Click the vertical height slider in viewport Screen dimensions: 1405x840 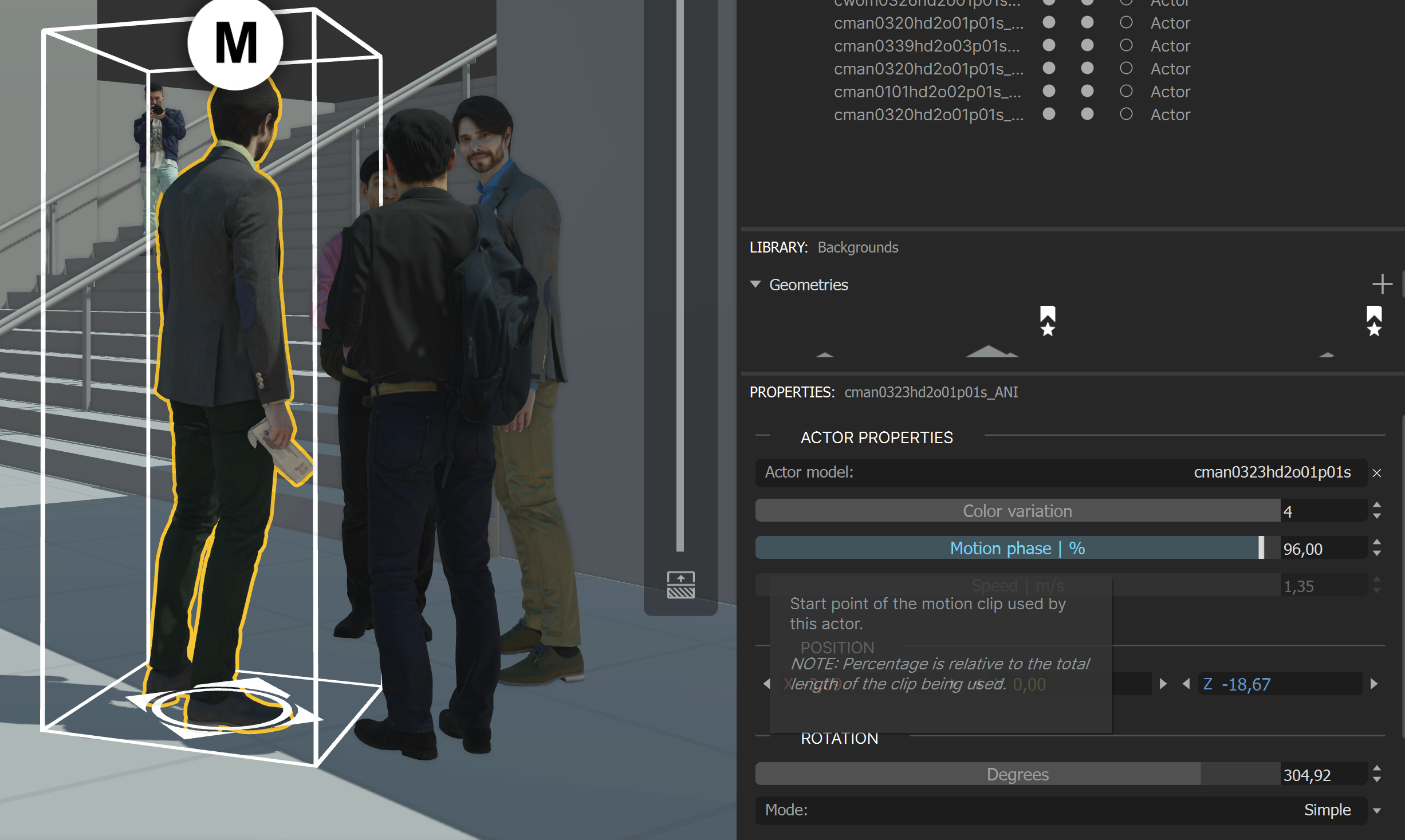tap(680, 275)
